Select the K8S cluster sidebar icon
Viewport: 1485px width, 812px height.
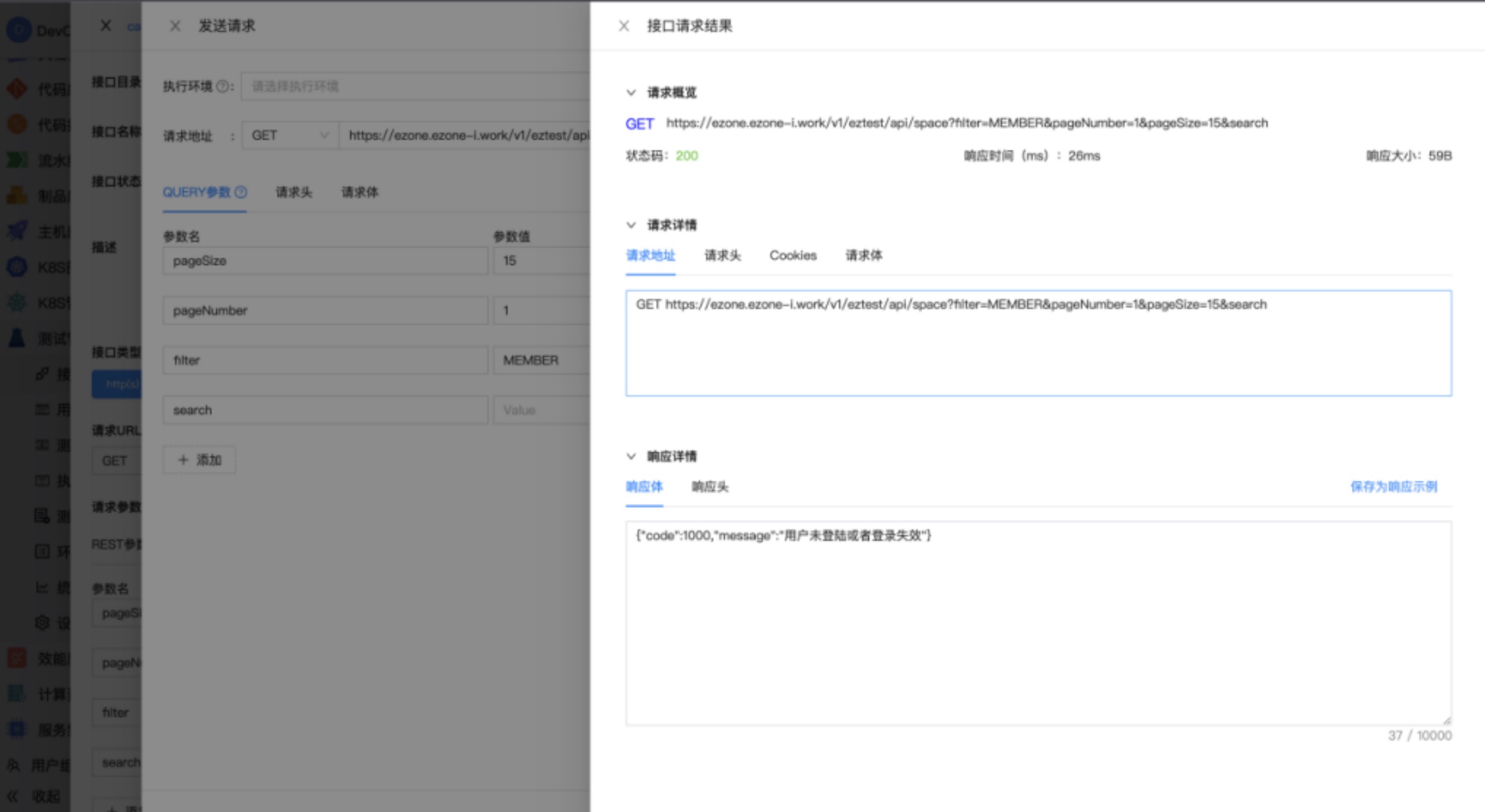click(16, 266)
